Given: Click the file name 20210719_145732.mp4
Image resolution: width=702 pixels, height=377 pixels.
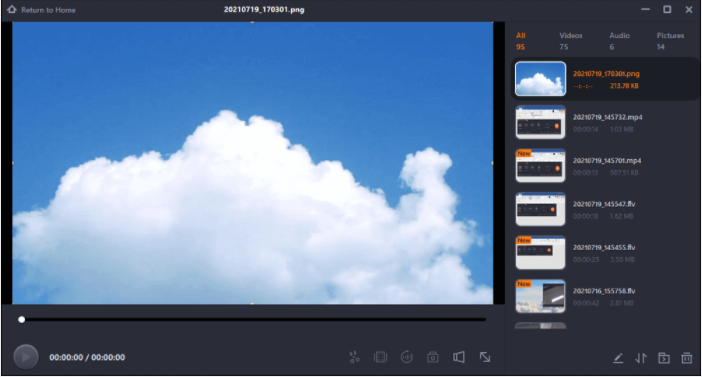Looking at the screenshot, I should coord(608,117).
